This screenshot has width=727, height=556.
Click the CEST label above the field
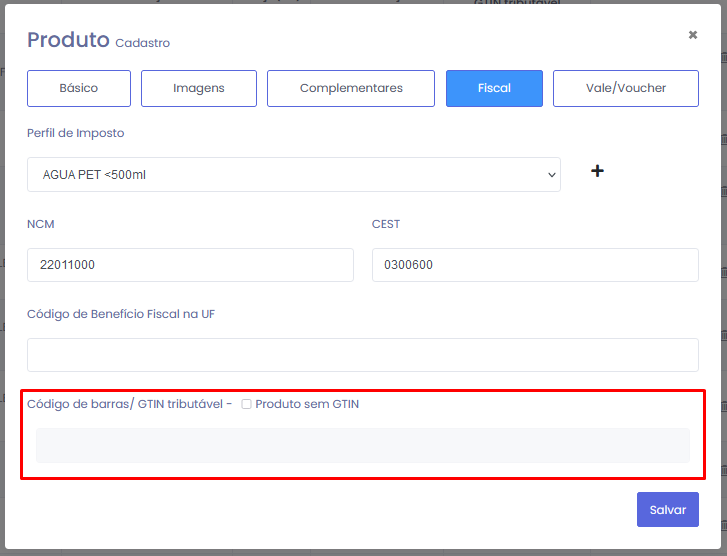click(x=386, y=224)
